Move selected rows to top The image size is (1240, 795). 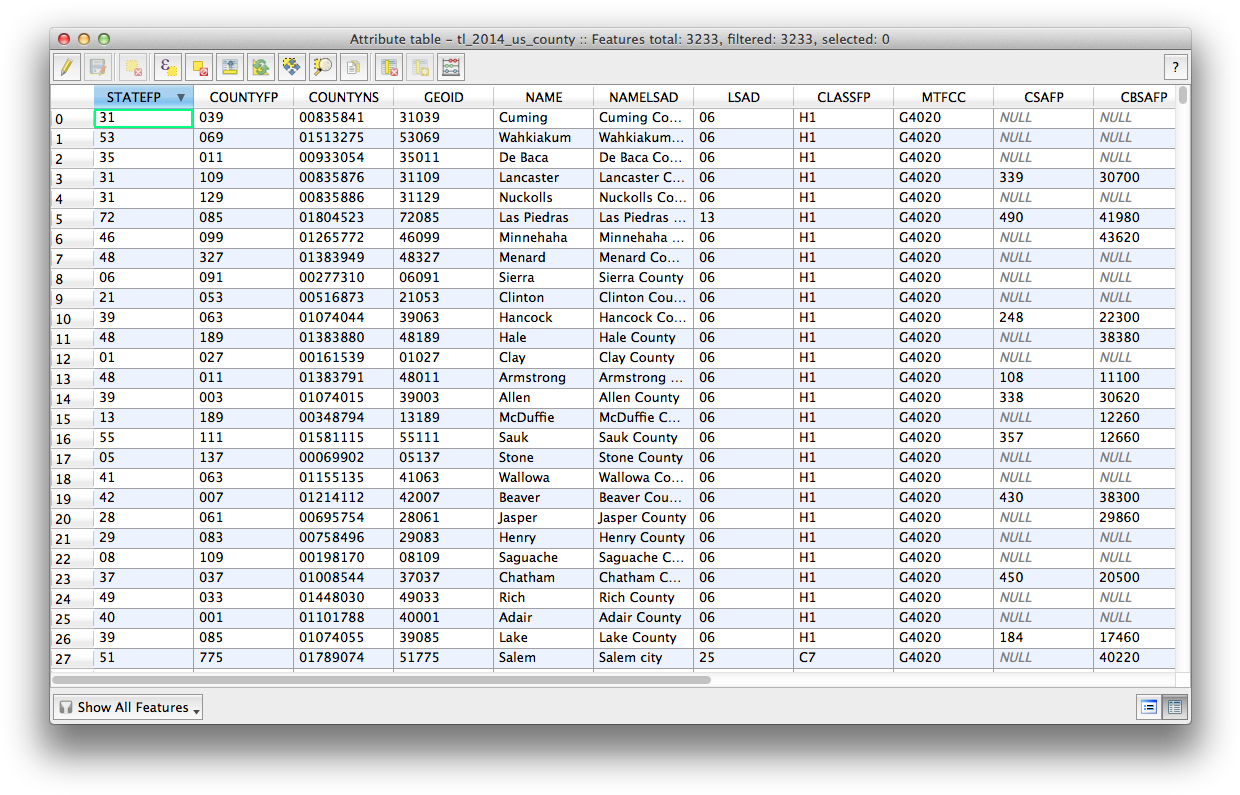tap(230, 67)
